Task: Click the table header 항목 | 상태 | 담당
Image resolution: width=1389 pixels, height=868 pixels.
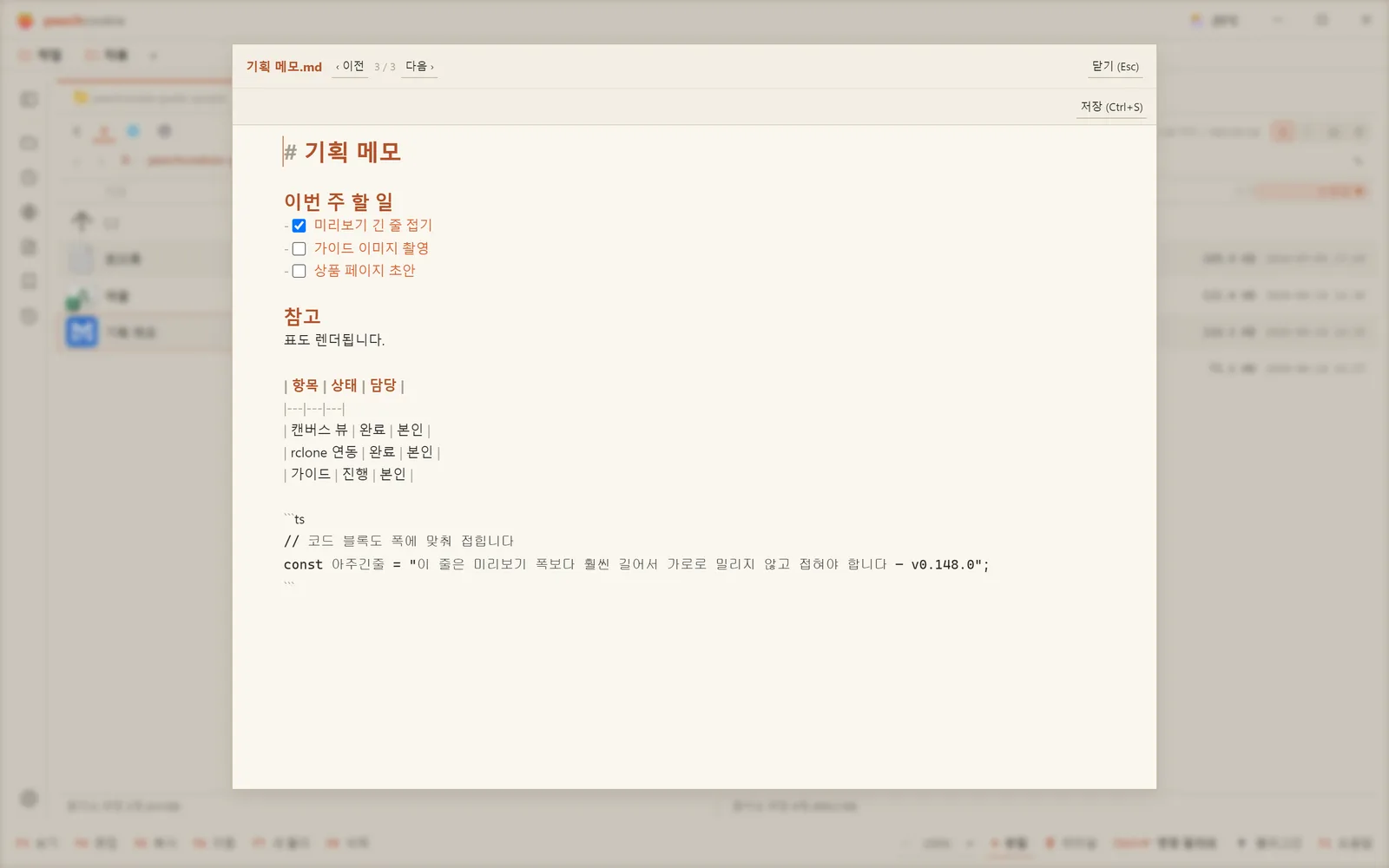Action: point(344,385)
